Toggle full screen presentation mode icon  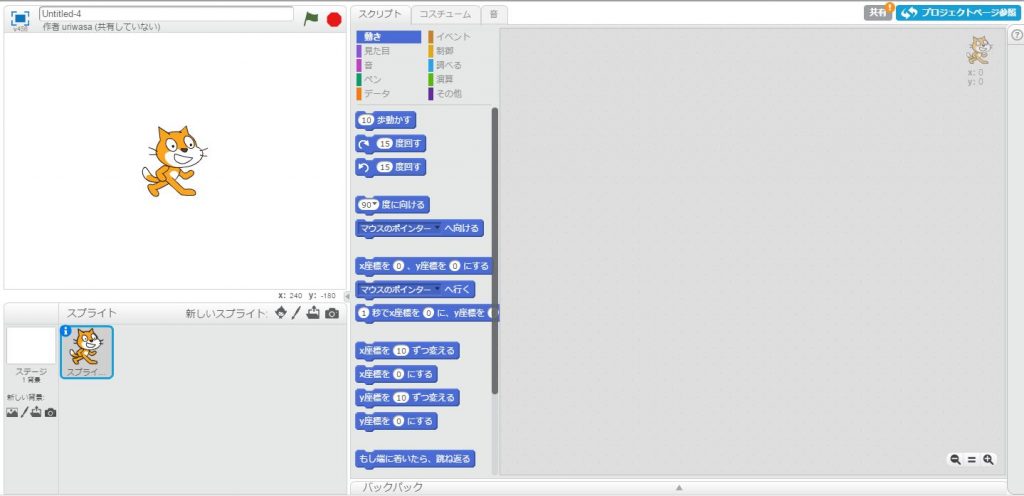pyautogui.click(x=20, y=18)
